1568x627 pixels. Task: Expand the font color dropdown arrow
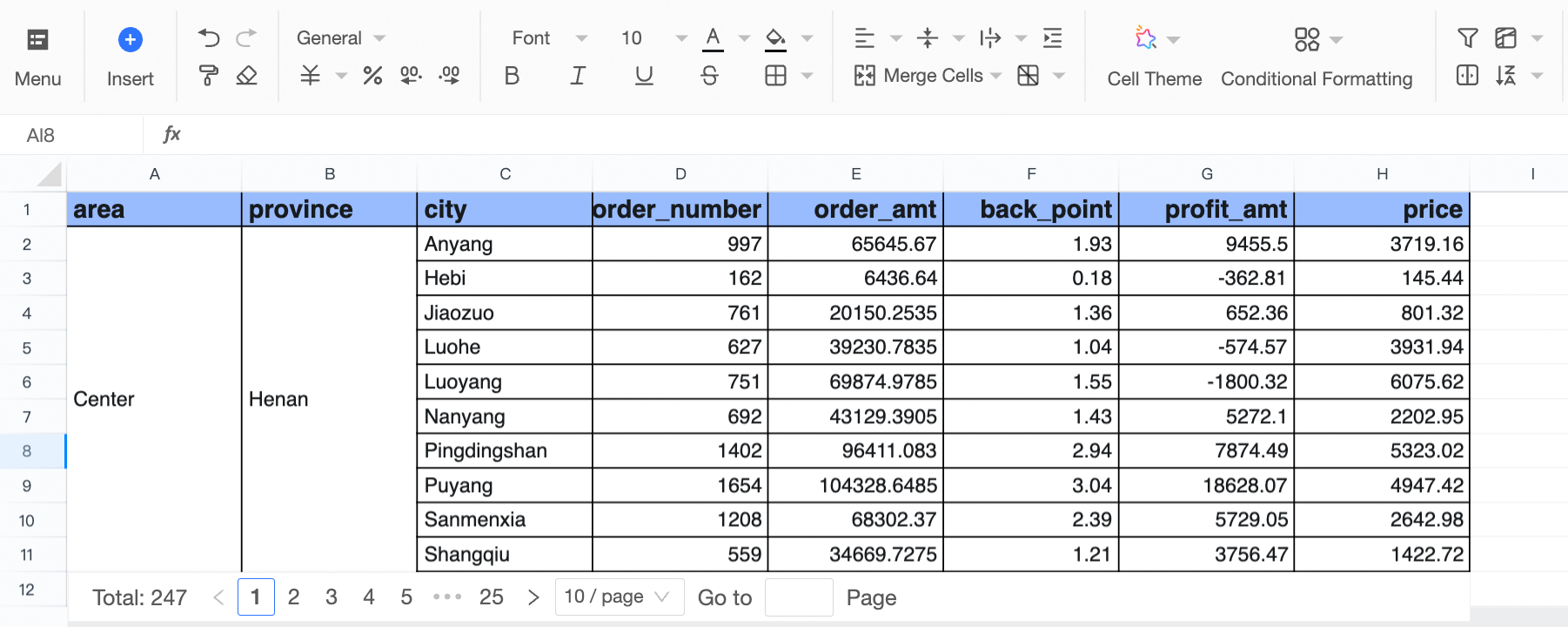coord(744,38)
